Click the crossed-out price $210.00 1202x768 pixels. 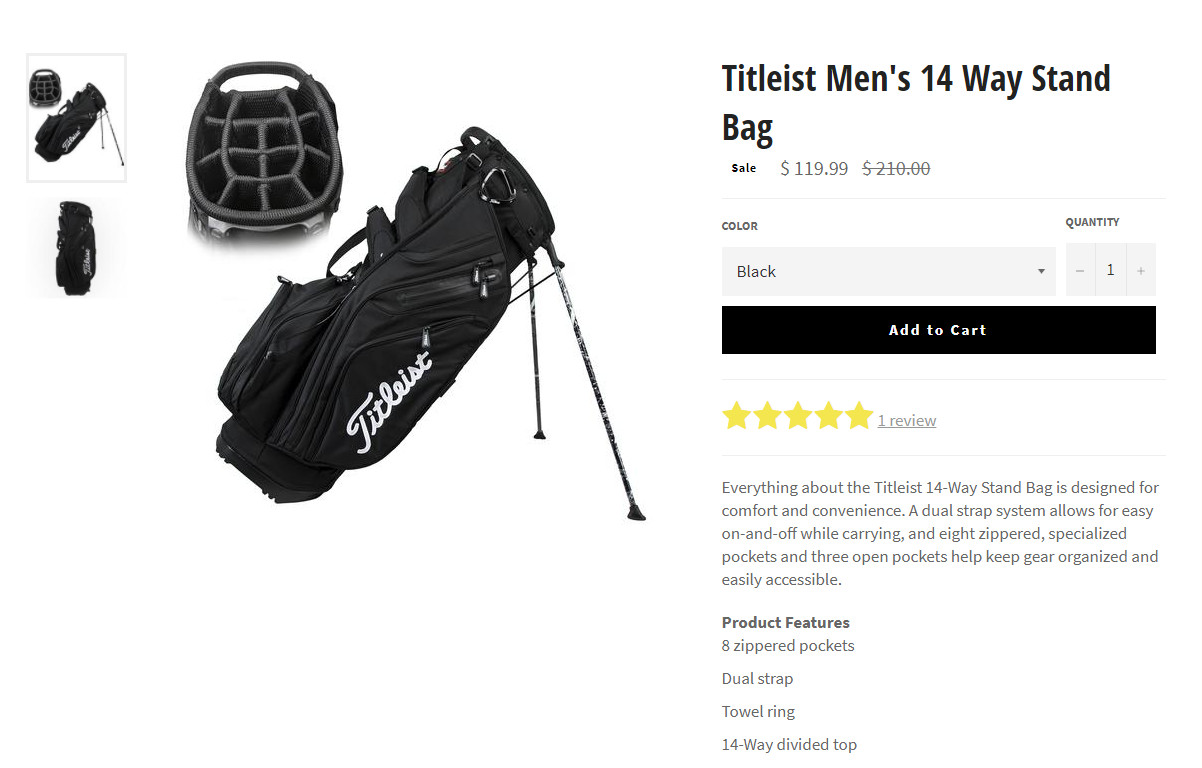click(896, 169)
